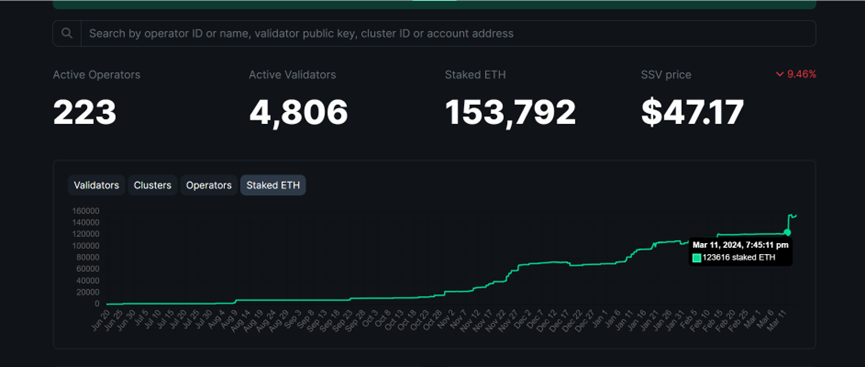Click the Active Operators label

97,75
